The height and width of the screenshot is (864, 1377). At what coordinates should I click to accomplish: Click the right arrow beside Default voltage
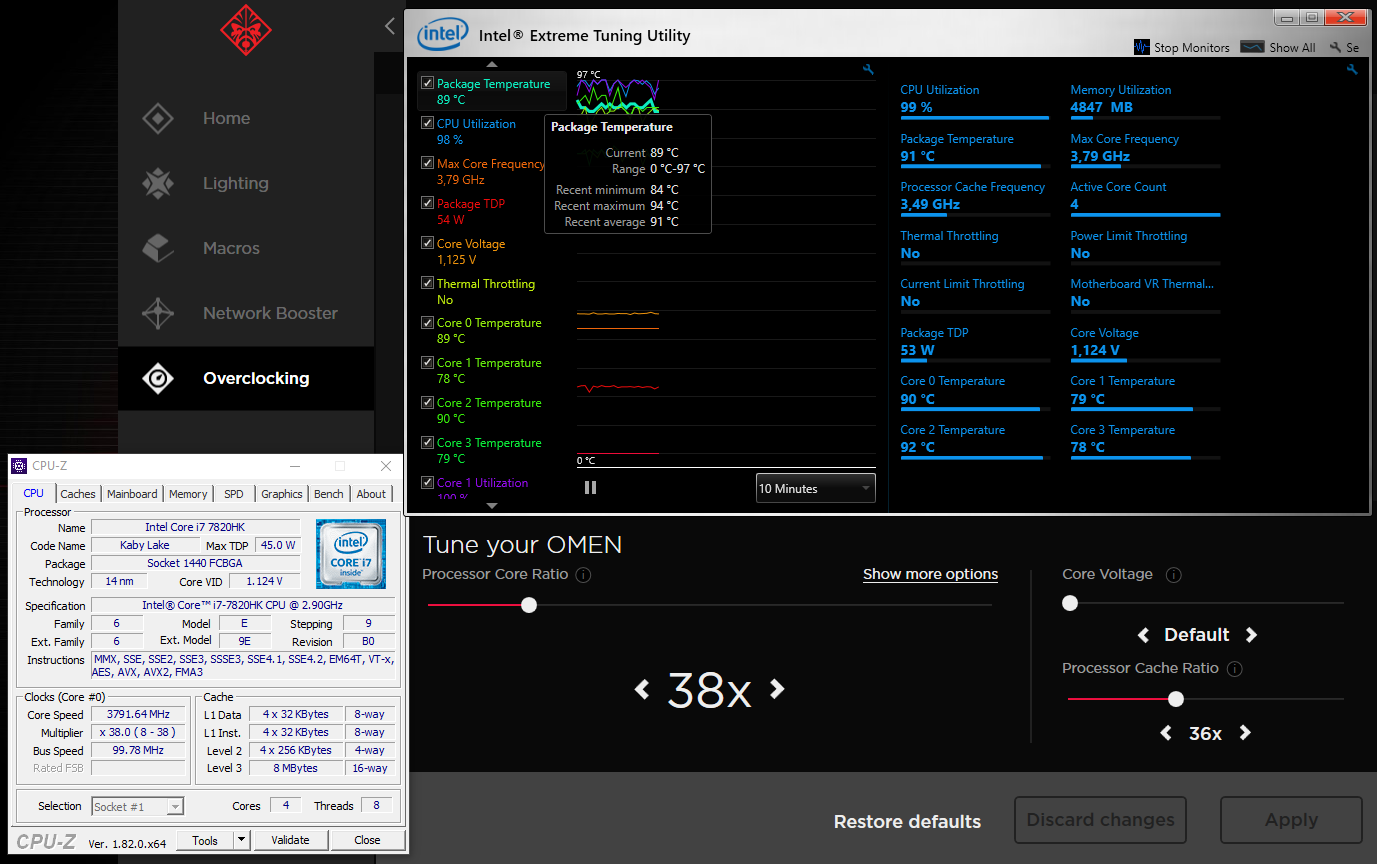1251,635
